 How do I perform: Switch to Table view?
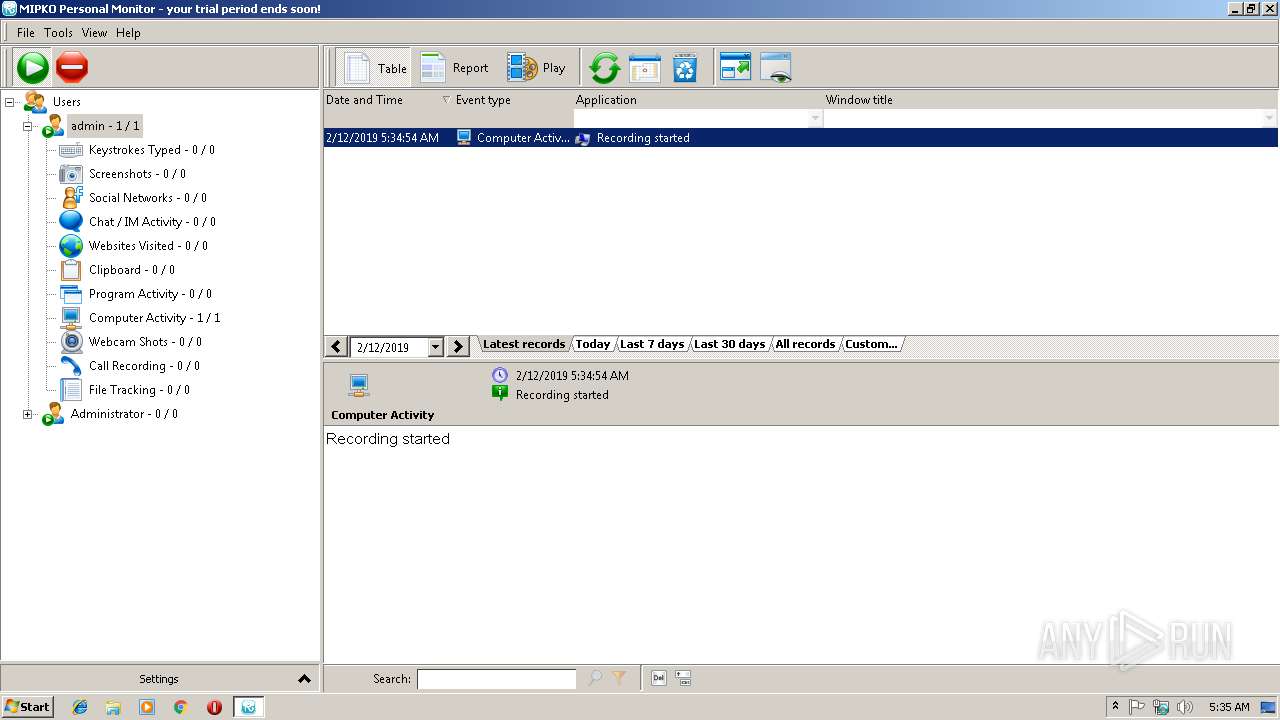(x=375, y=68)
